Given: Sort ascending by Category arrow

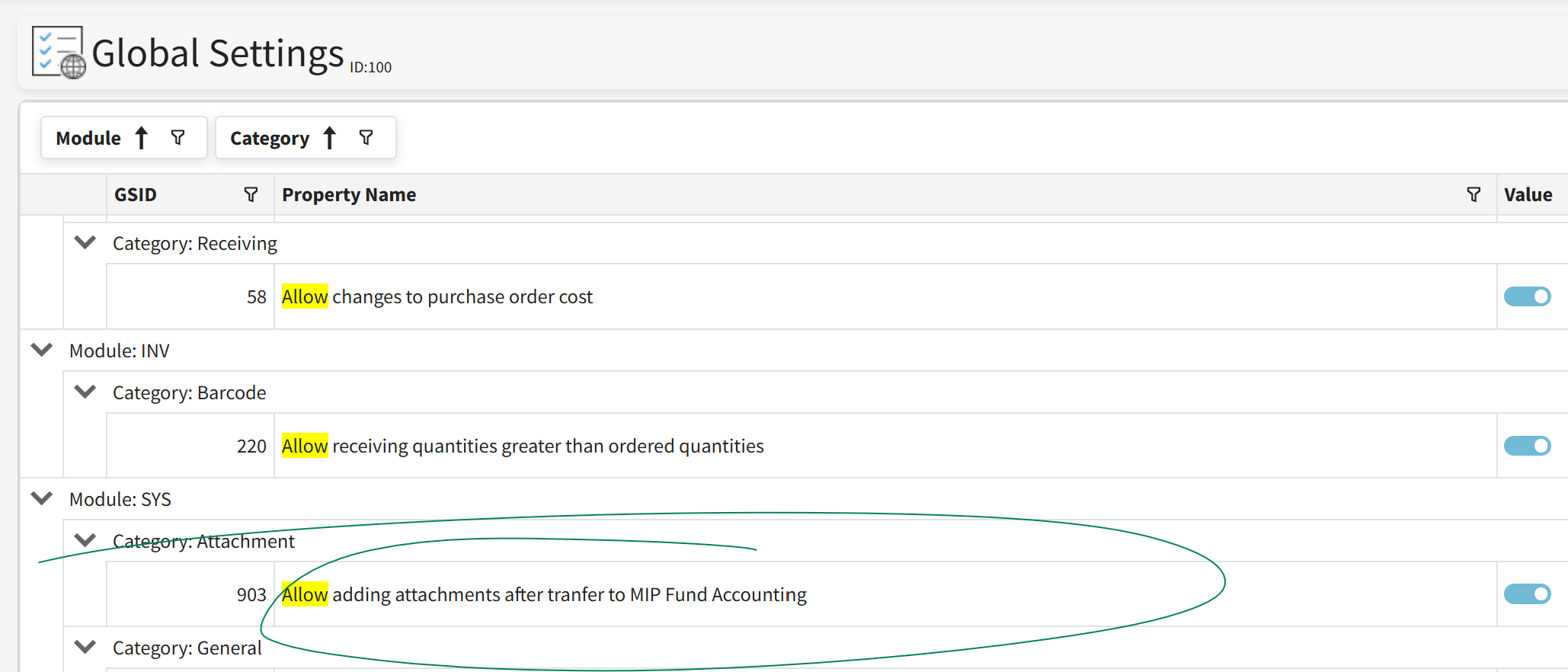Looking at the screenshot, I should 330,138.
